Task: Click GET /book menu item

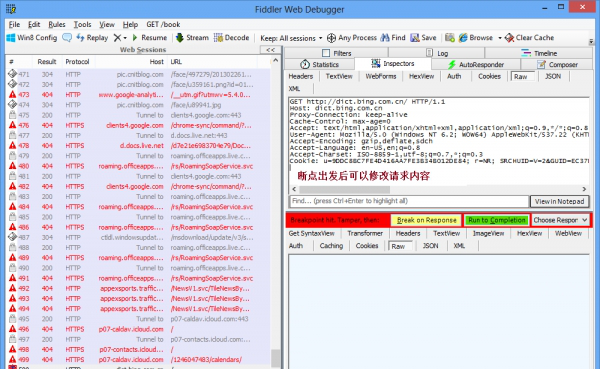Action: (x=163, y=24)
